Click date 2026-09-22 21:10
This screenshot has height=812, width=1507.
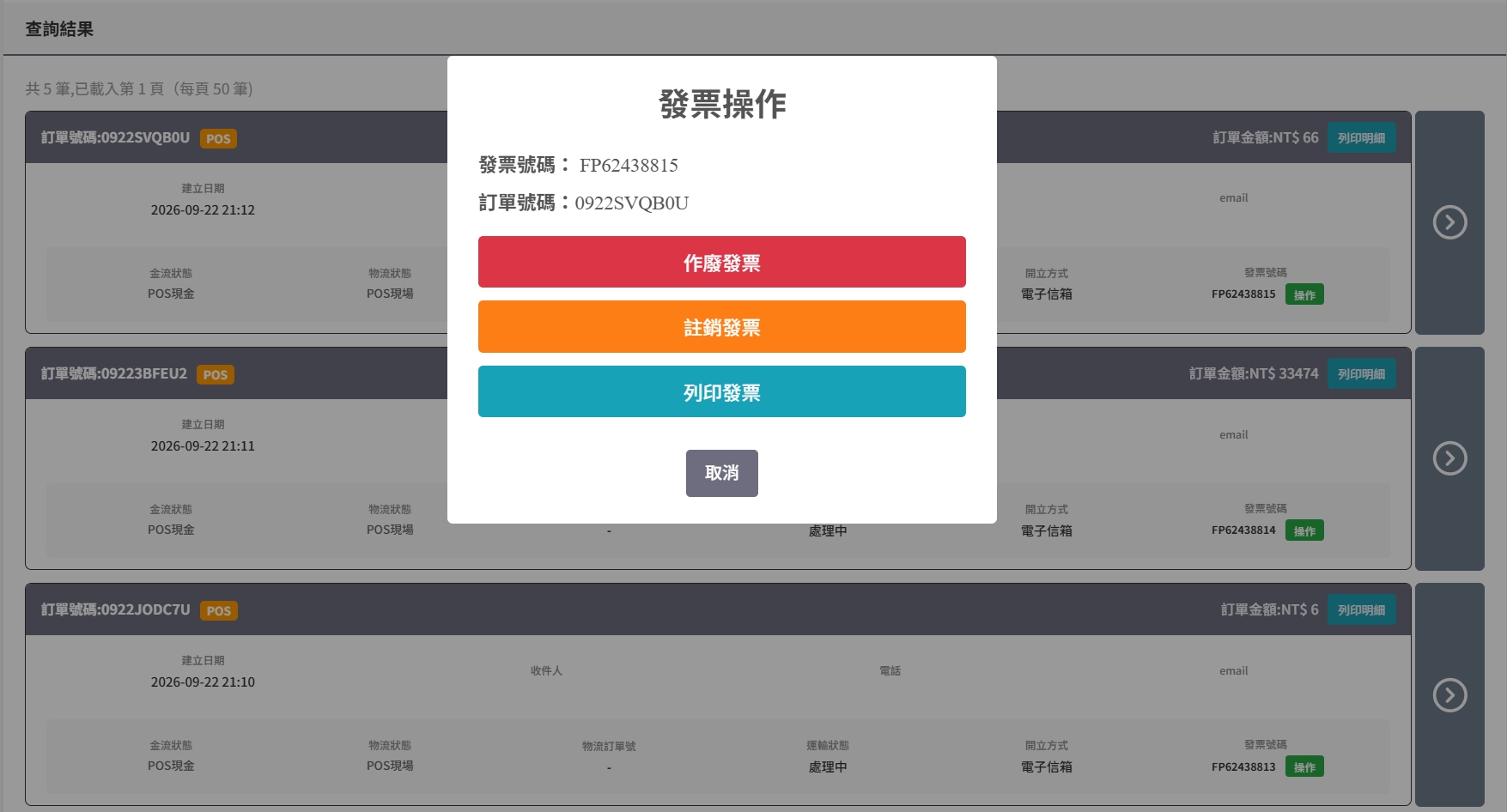pos(203,682)
